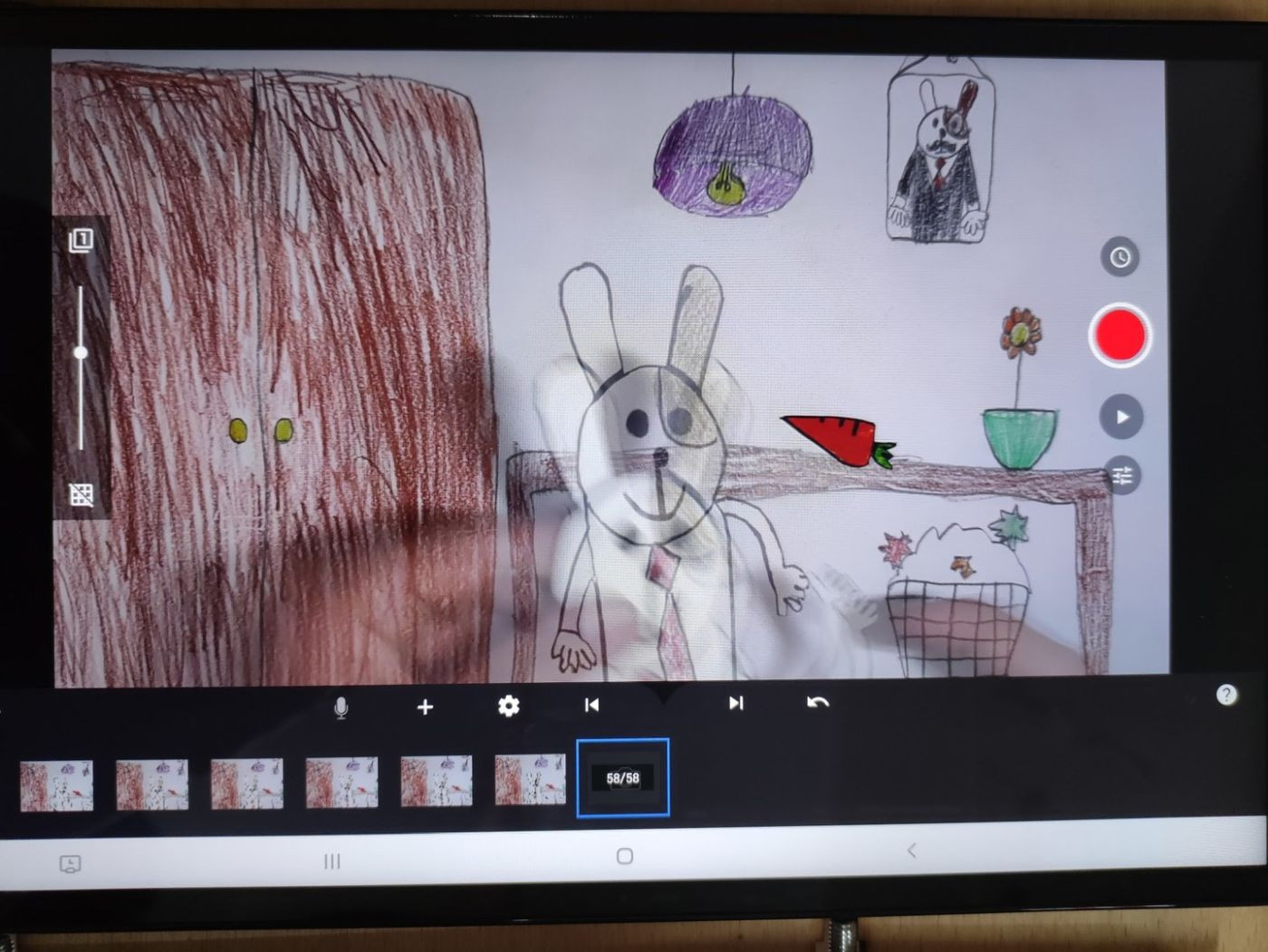Select the first frame thumbnail in the filmstrip
The image size is (1268, 952).
click(x=57, y=778)
